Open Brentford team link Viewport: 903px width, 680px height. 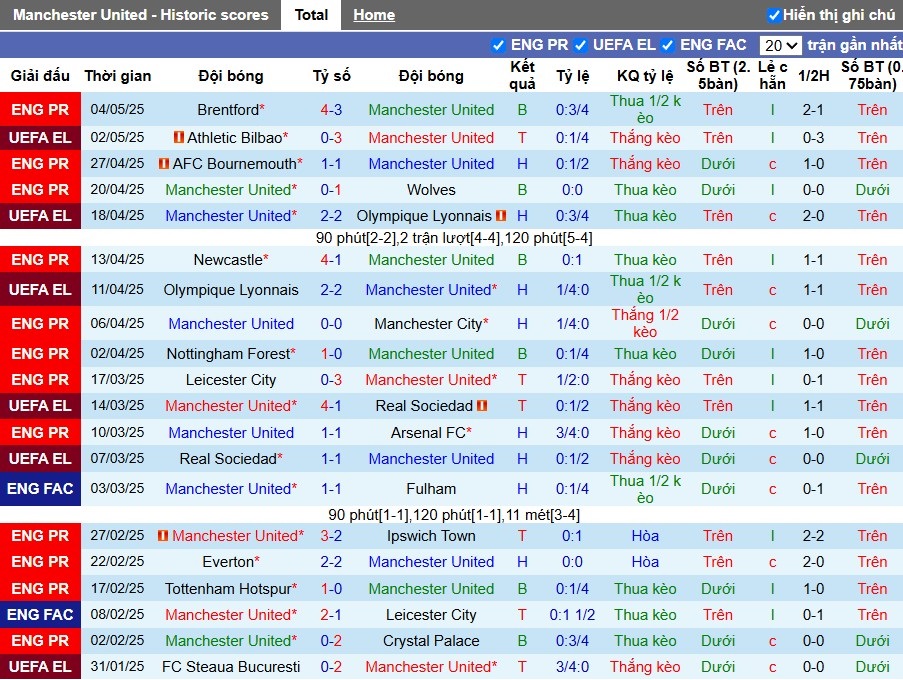click(x=228, y=109)
